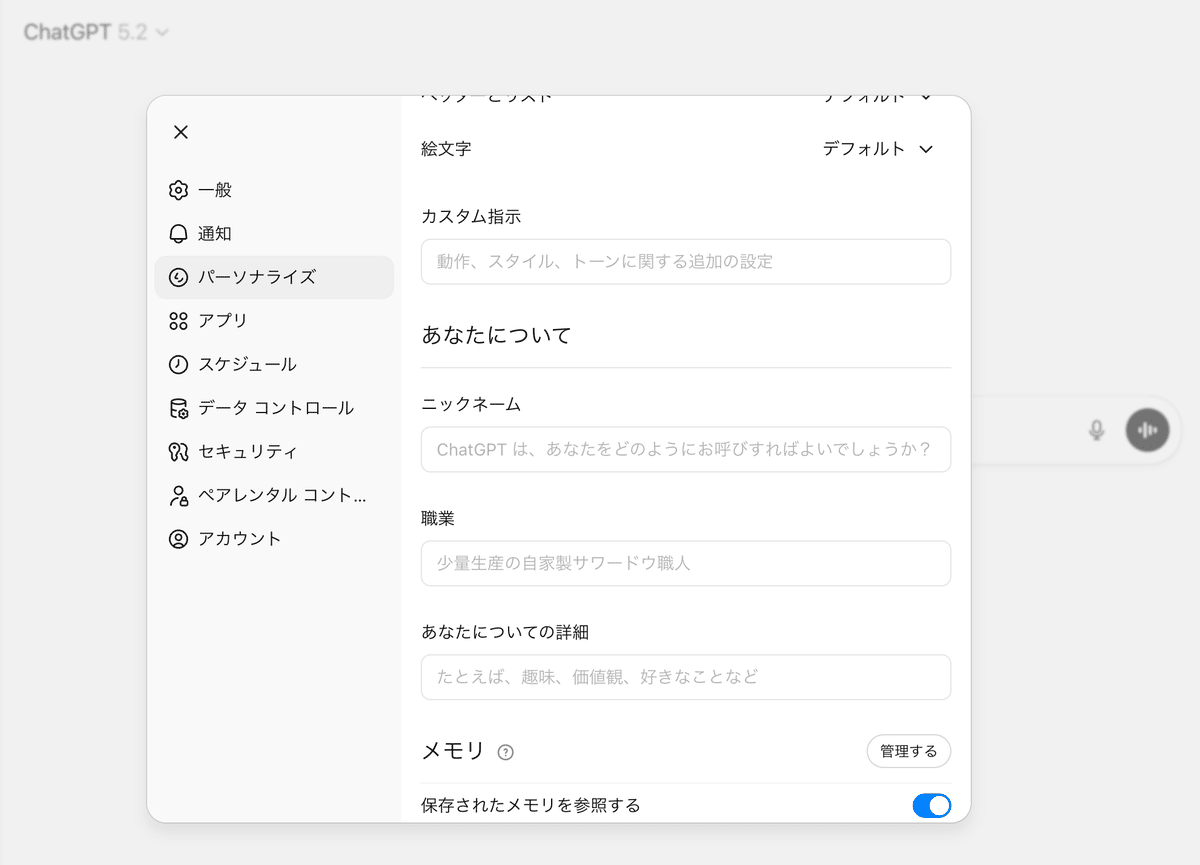Open the アプリ settings tab

tap(274, 321)
